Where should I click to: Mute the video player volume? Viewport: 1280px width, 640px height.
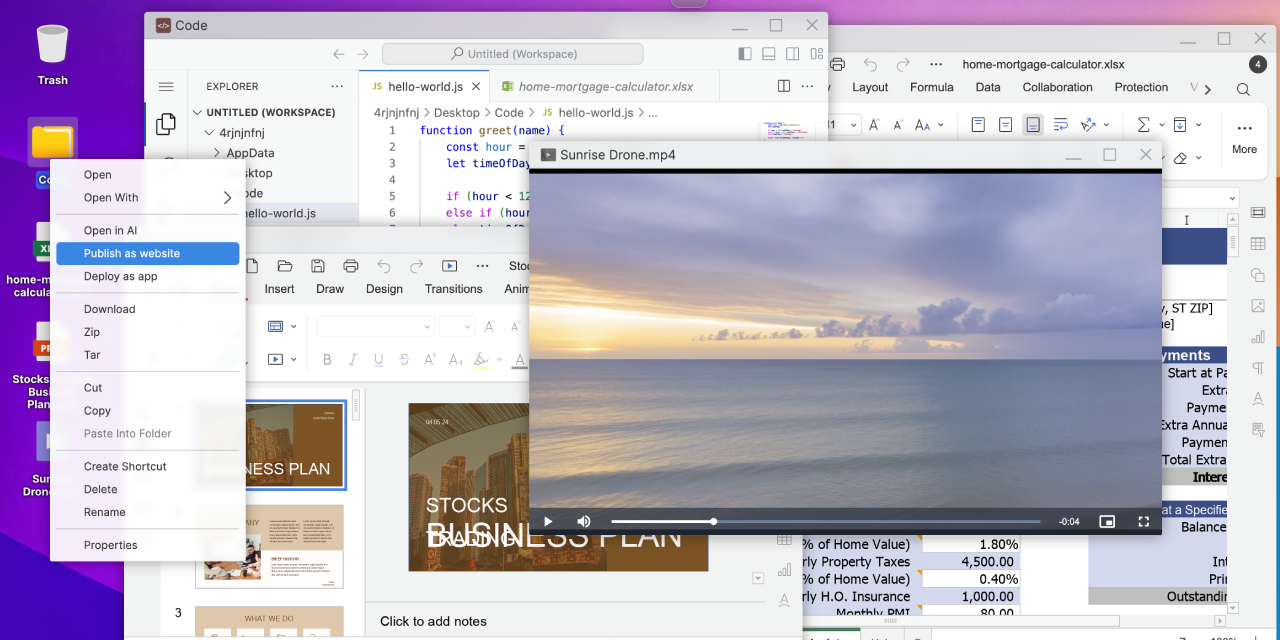(584, 521)
